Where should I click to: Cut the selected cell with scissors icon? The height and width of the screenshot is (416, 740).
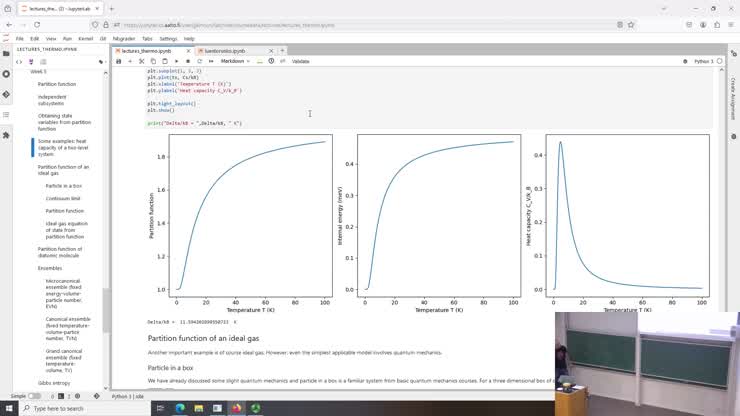click(x=141, y=61)
